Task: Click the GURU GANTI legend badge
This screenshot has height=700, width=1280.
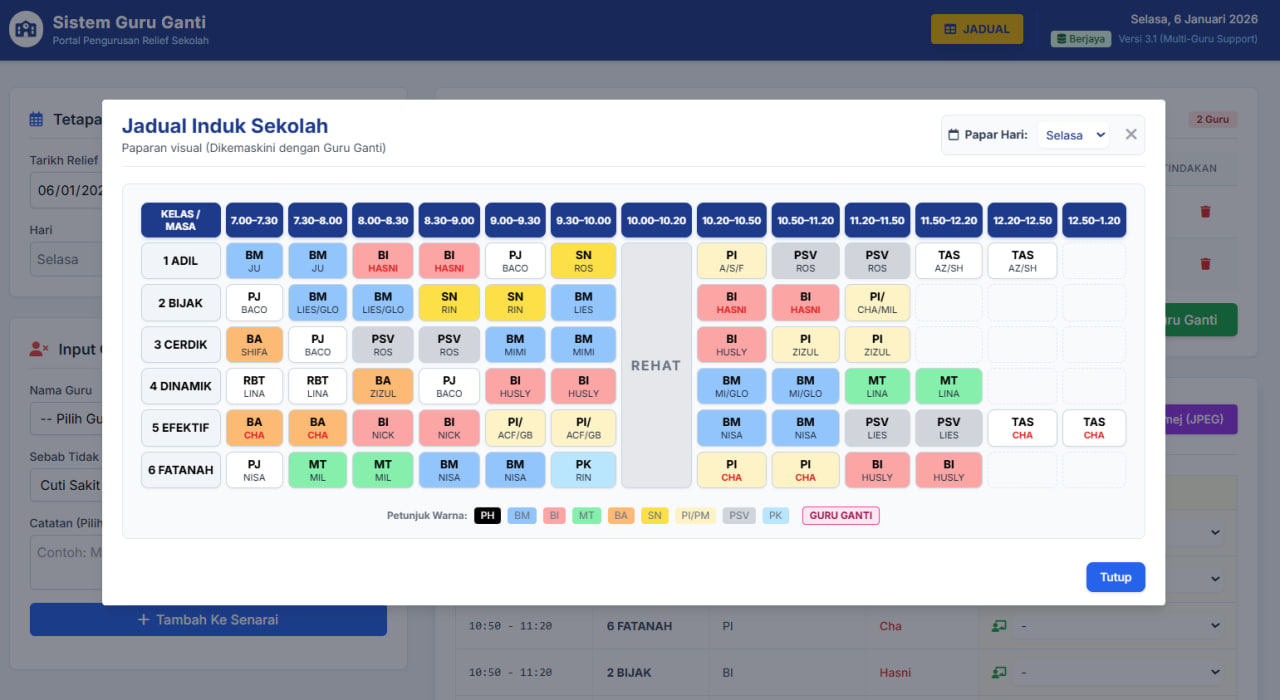Action: tap(840, 516)
